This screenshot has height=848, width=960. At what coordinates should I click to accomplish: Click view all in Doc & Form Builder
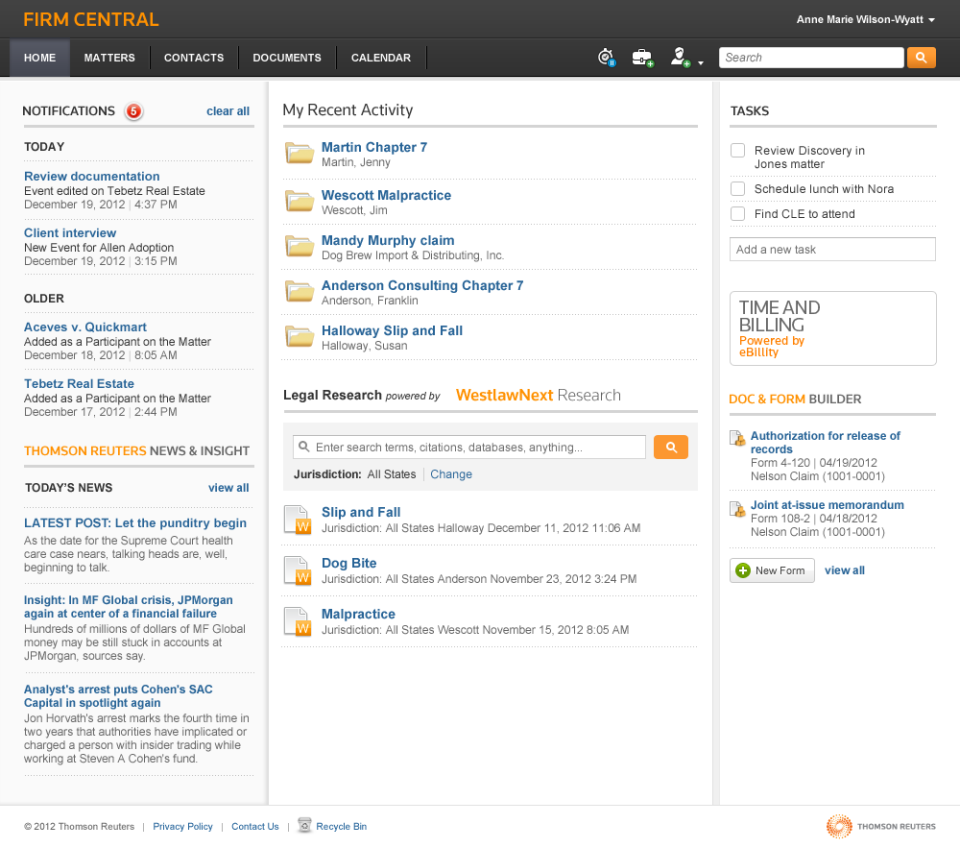tap(844, 571)
